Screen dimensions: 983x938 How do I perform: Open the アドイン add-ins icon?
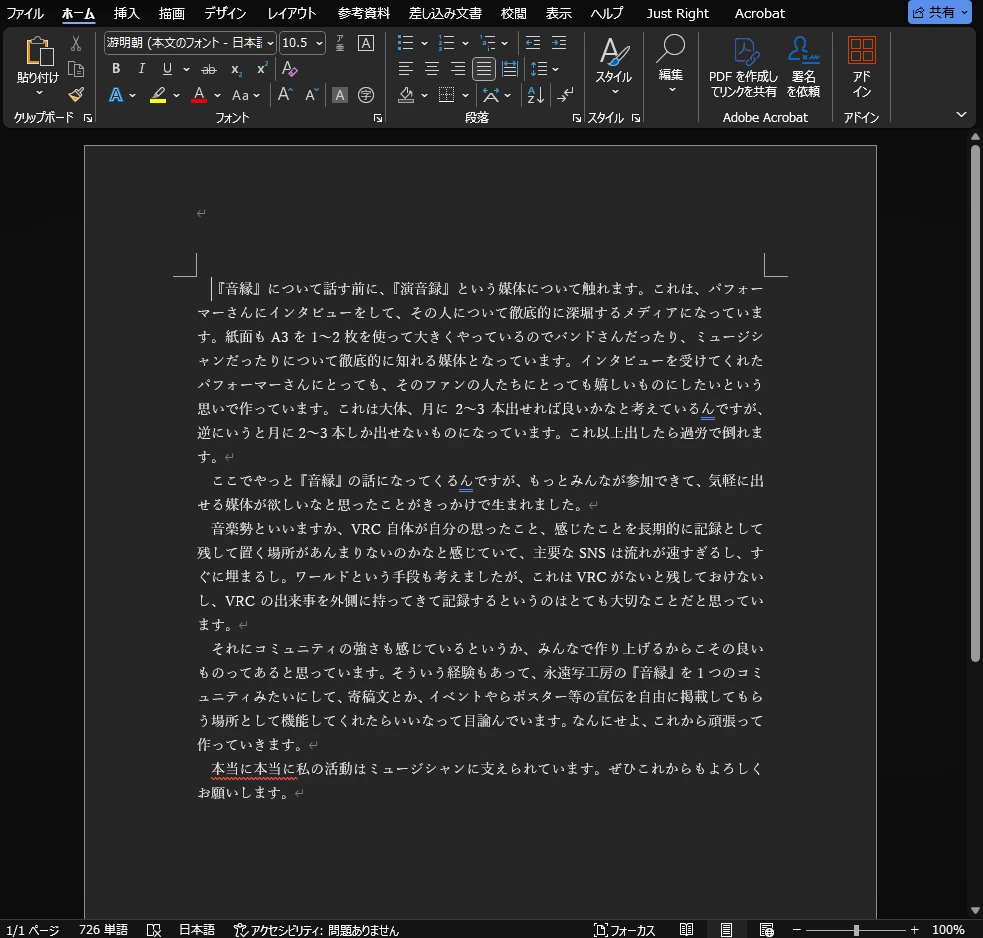[861, 68]
